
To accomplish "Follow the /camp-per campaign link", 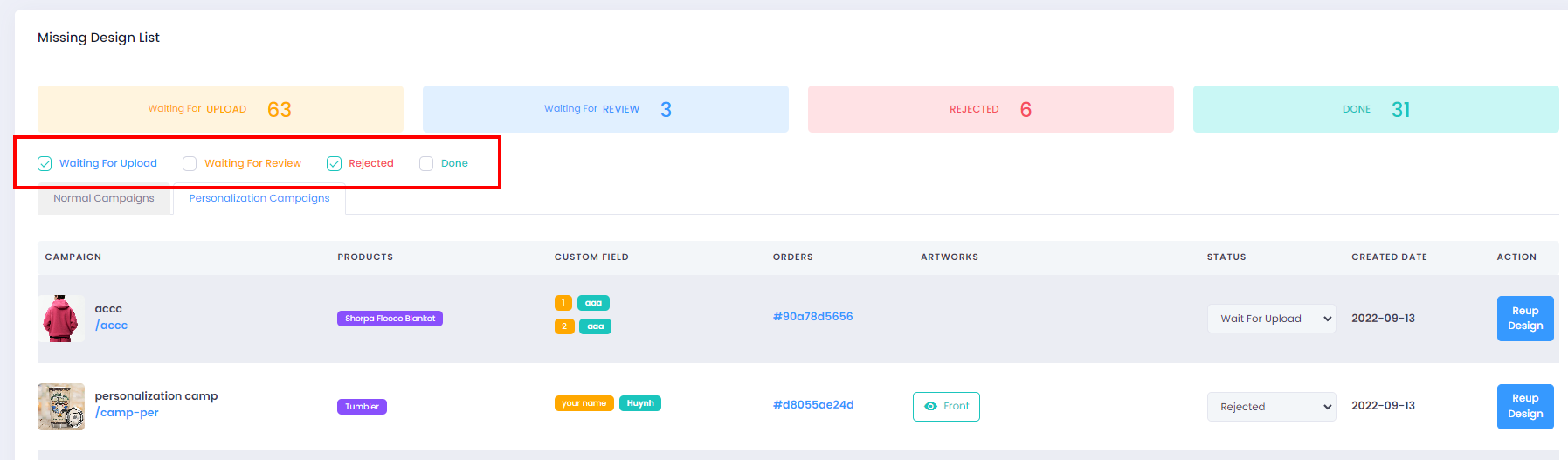I will pos(127,413).
